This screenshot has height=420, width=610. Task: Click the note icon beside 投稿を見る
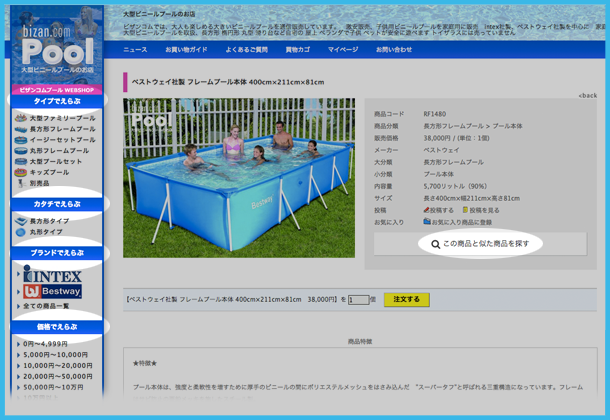tap(466, 210)
